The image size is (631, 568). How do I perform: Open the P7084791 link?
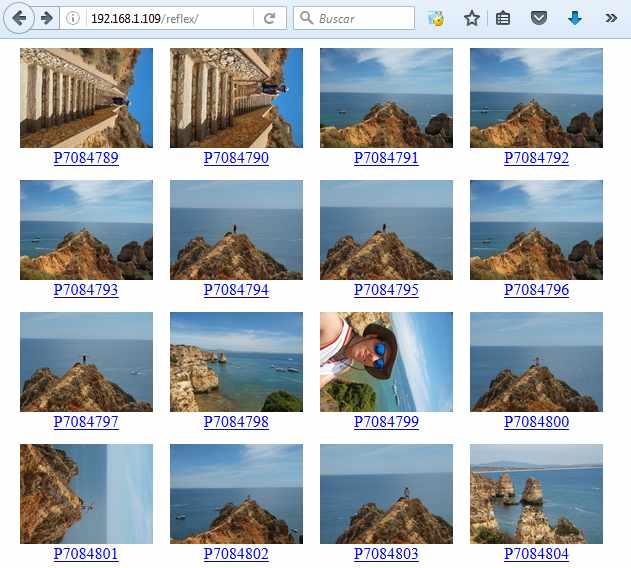coord(386,158)
